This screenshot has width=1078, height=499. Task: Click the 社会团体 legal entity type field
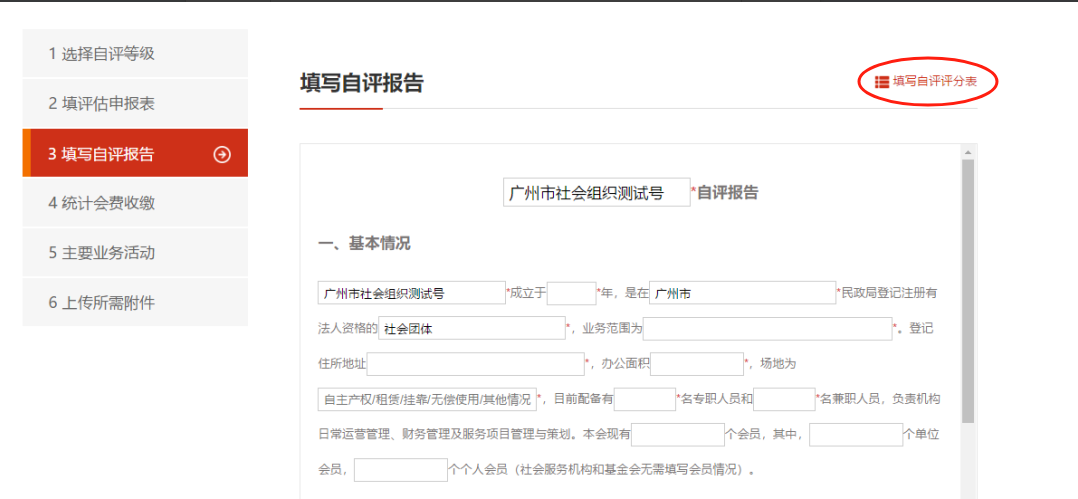[472, 329]
